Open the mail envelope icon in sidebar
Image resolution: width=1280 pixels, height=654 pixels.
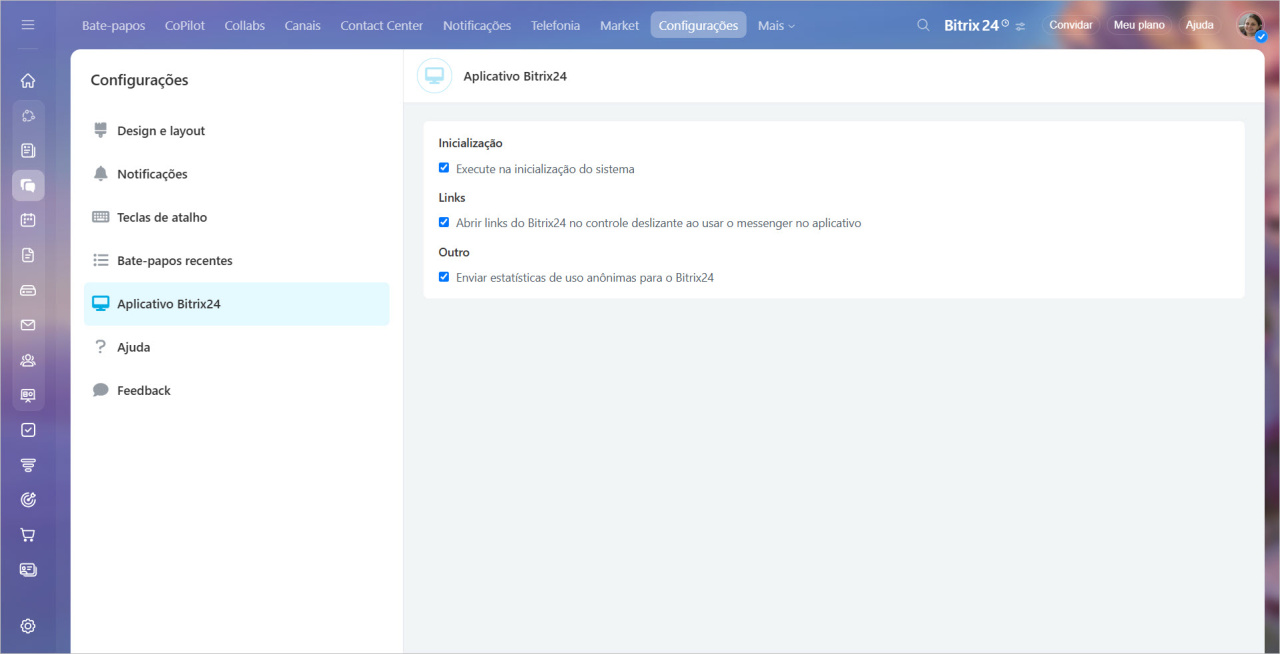tap(28, 325)
